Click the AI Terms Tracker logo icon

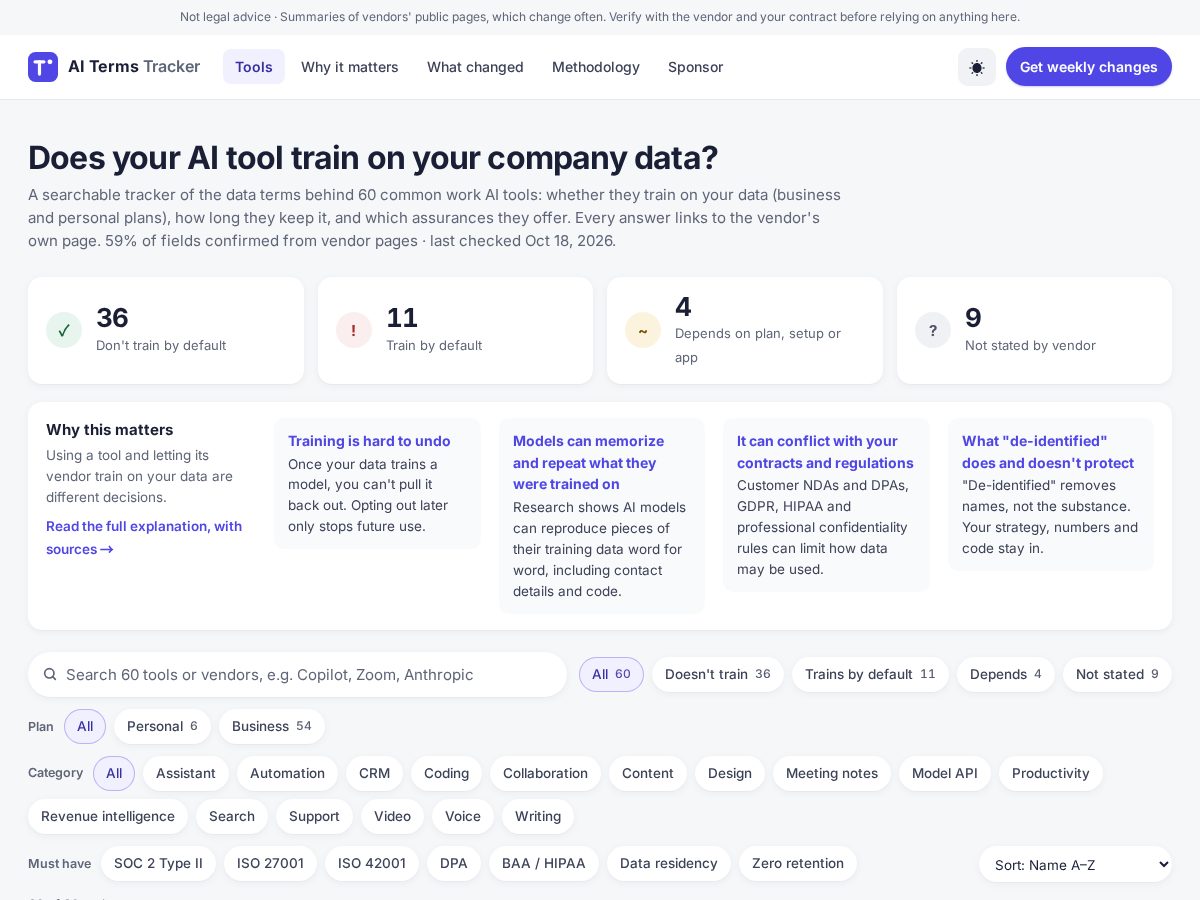[x=43, y=67]
